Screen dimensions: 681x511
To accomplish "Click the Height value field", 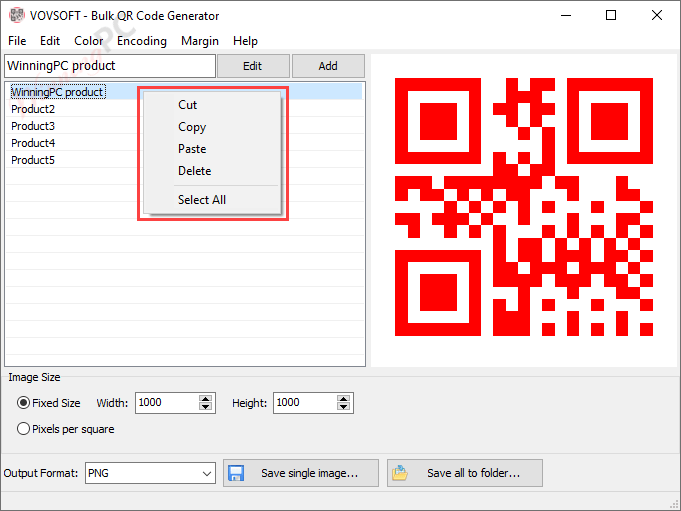I will click(x=305, y=403).
